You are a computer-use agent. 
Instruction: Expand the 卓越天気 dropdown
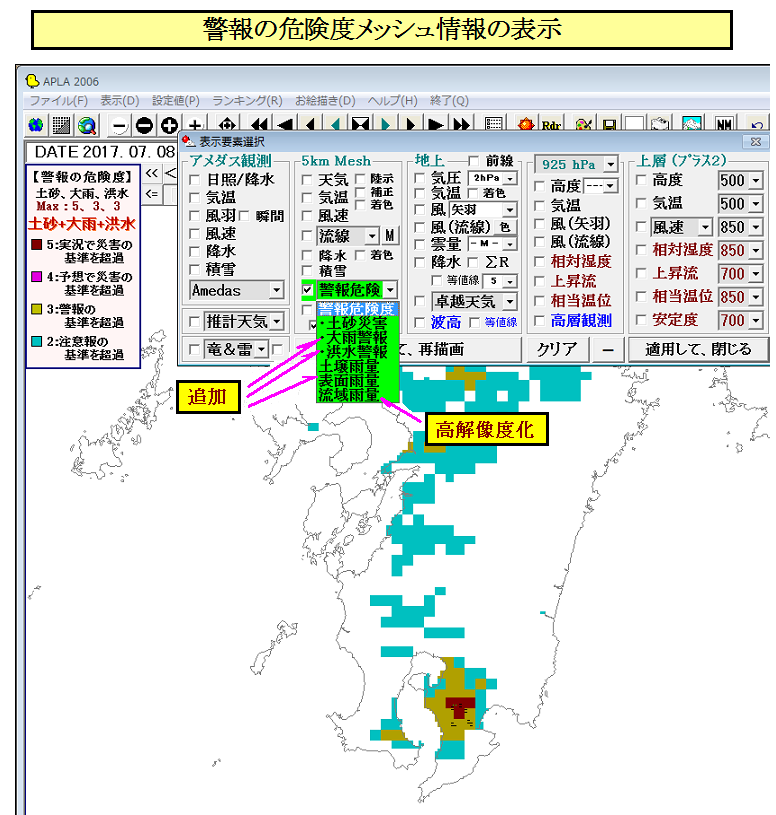click(510, 301)
